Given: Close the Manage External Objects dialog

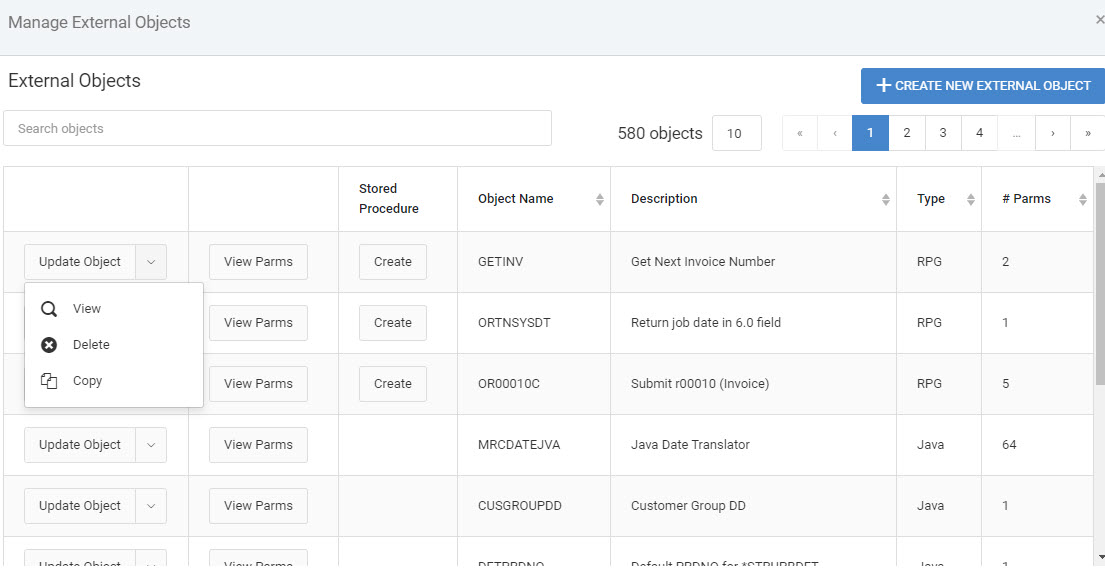Looking at the screenshot, I should [1099, 20].
